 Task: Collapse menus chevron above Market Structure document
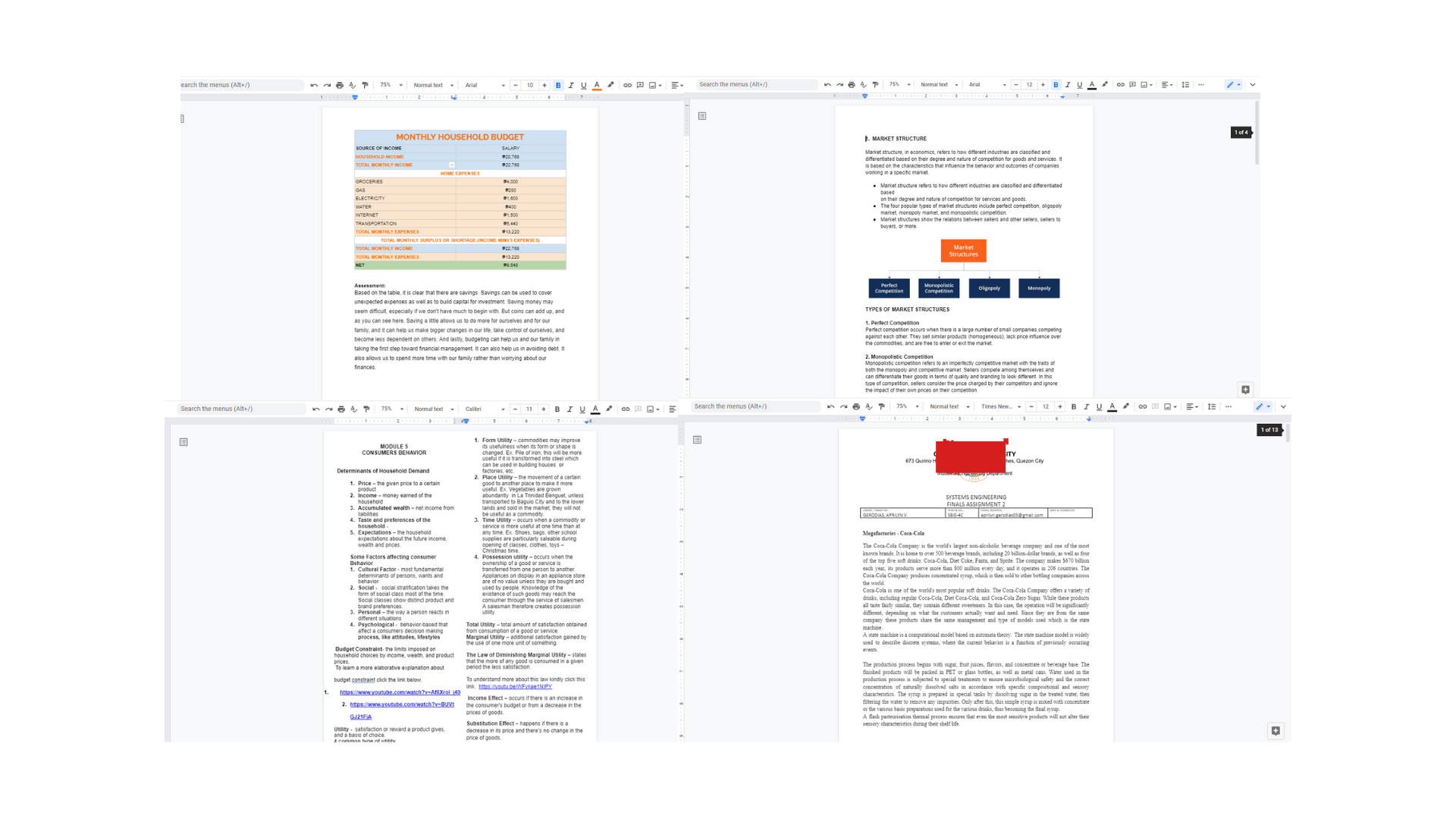click(1253, 85)
